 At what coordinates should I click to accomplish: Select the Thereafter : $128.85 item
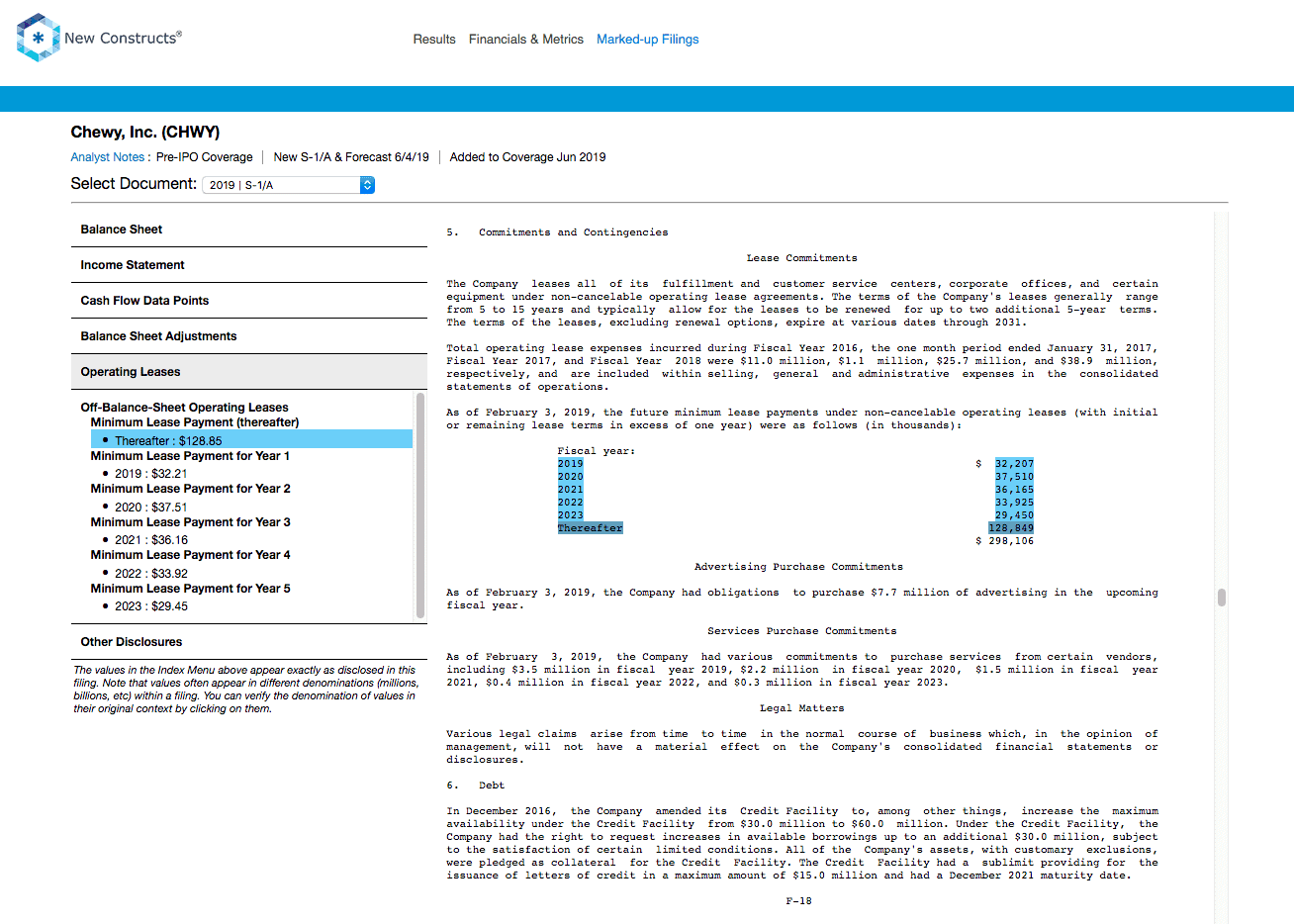coord(251,440)
